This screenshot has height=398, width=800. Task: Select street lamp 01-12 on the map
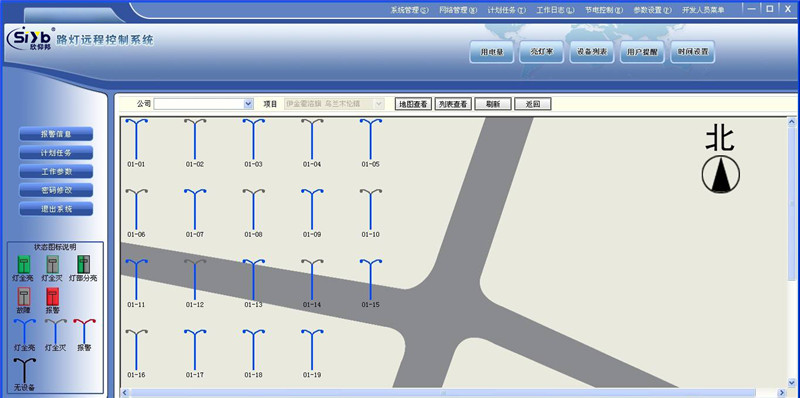point(195,280)
